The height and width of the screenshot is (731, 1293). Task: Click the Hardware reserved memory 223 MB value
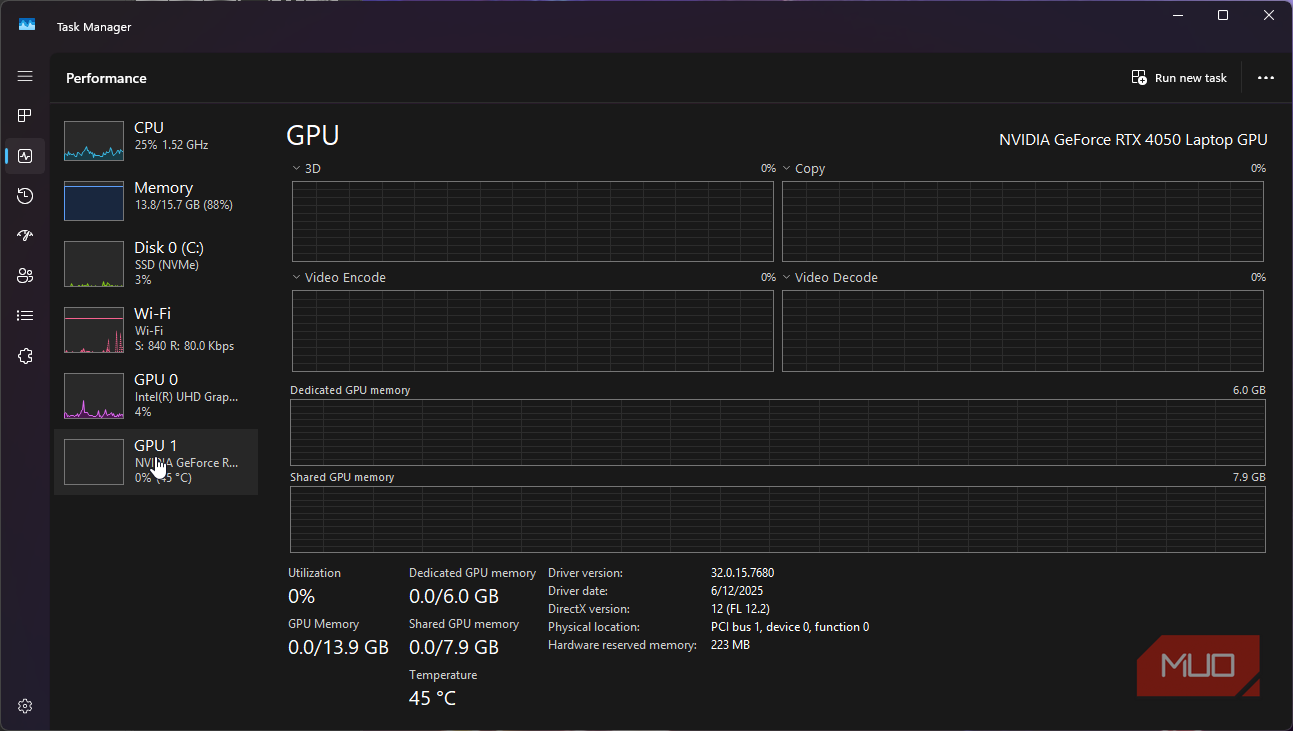coord(730,645)
